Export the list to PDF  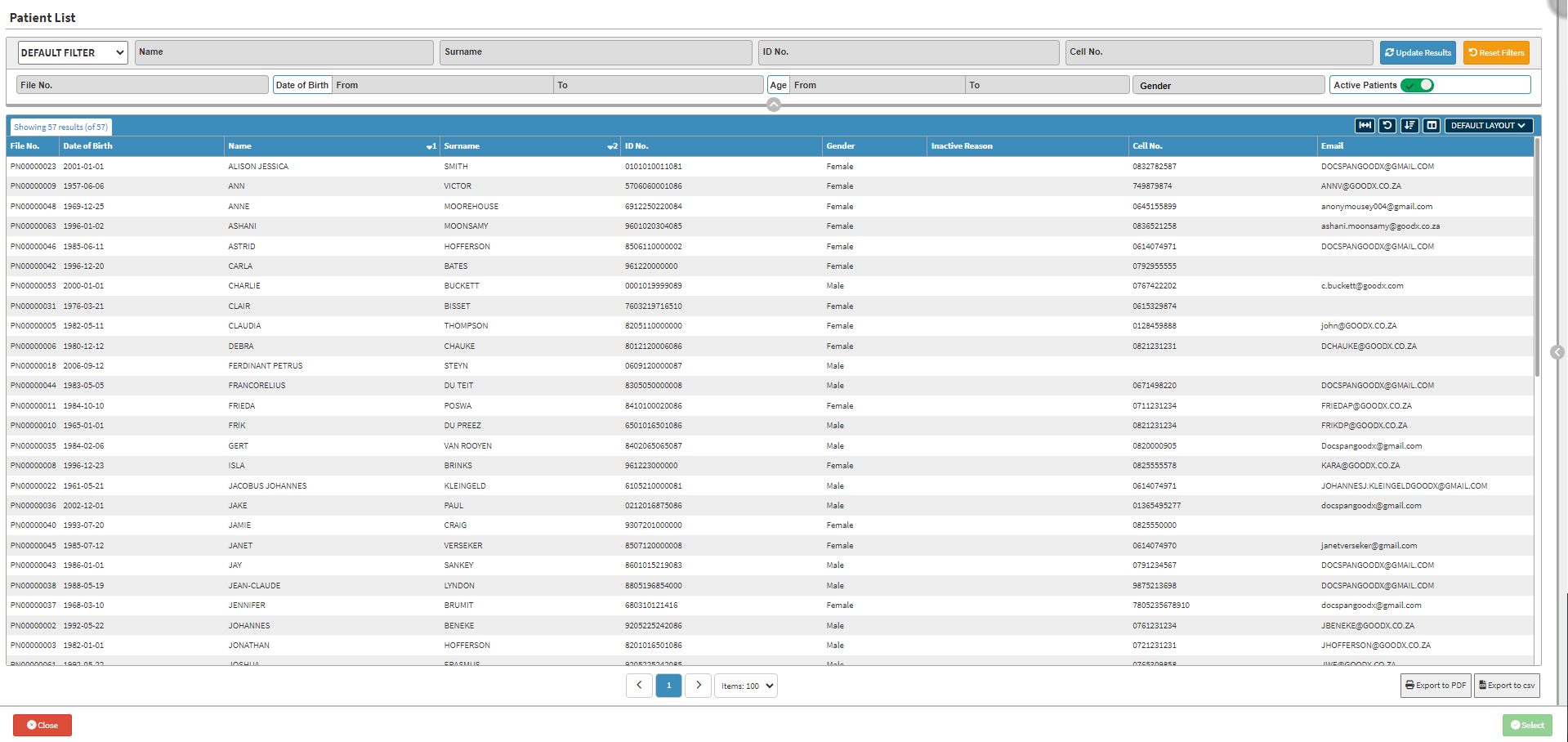[1436, 686]
